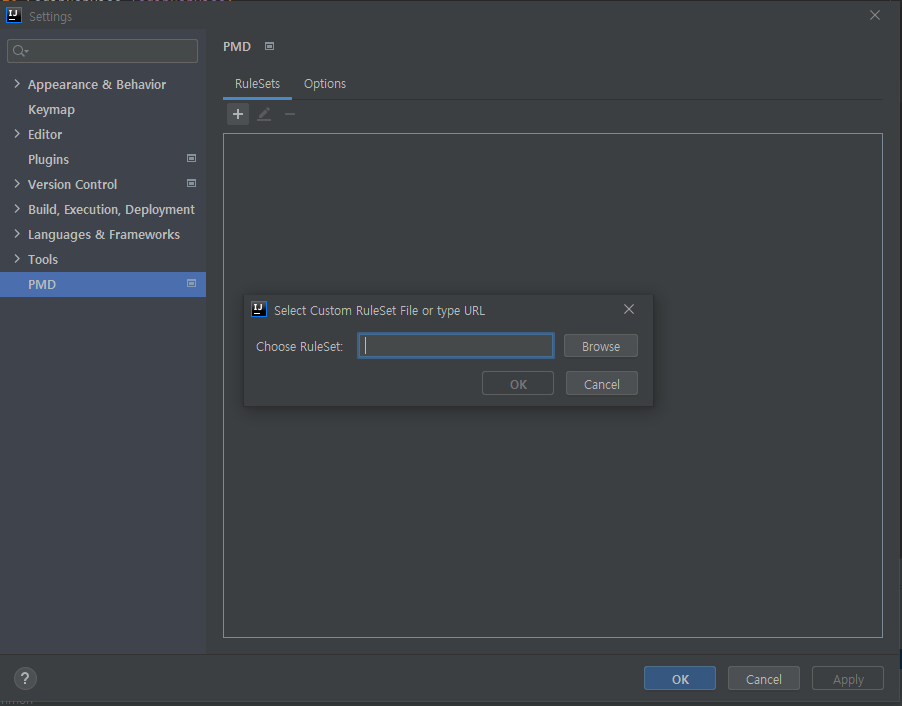Expand Build, Execution, Deployment section
The width and height of the screenshot is (902, 706).
[x=17, y=209]
